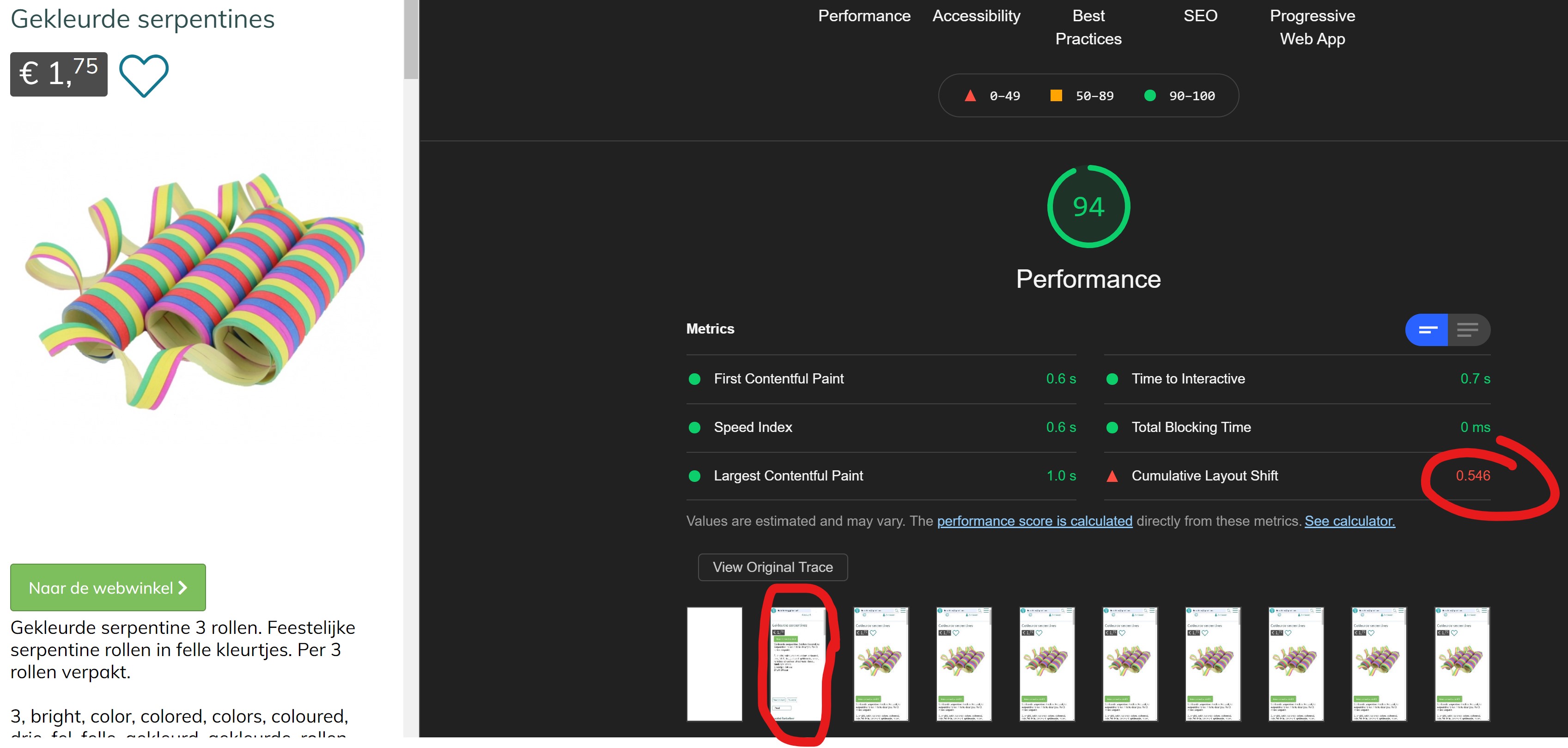Open the See calculator link
Screen dimensions: 1568x748
1349,522
